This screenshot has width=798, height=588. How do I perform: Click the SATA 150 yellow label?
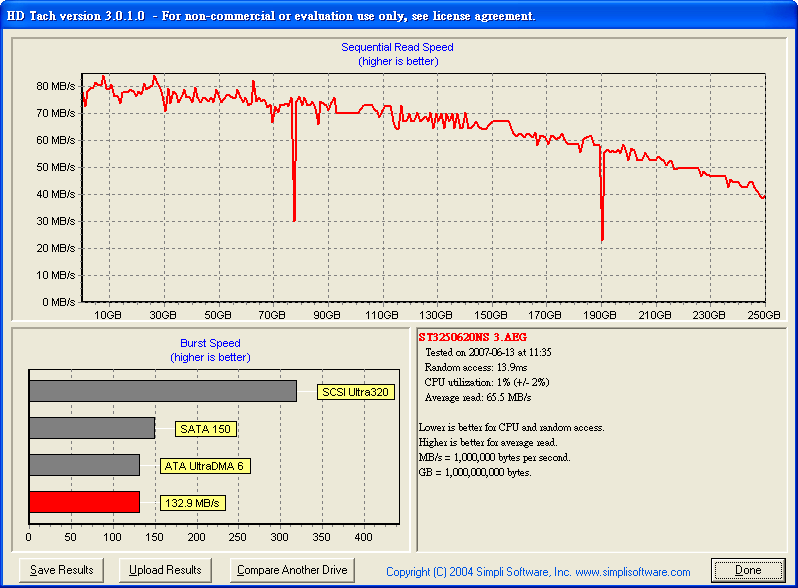(206, 429)
